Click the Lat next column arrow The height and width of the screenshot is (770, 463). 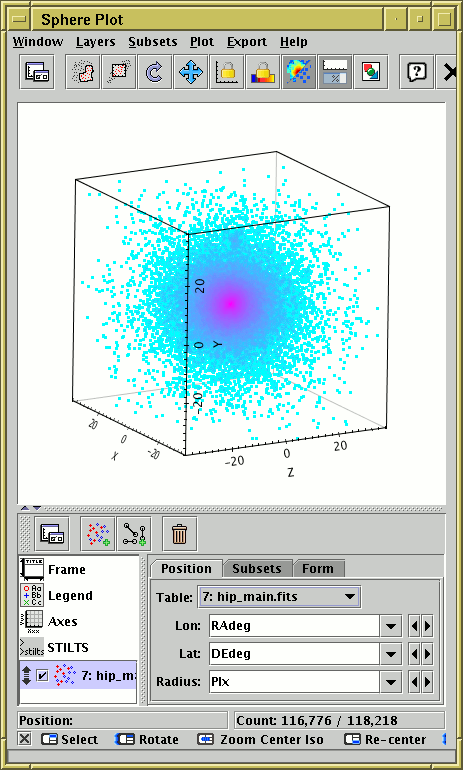(x=427, y=654)
